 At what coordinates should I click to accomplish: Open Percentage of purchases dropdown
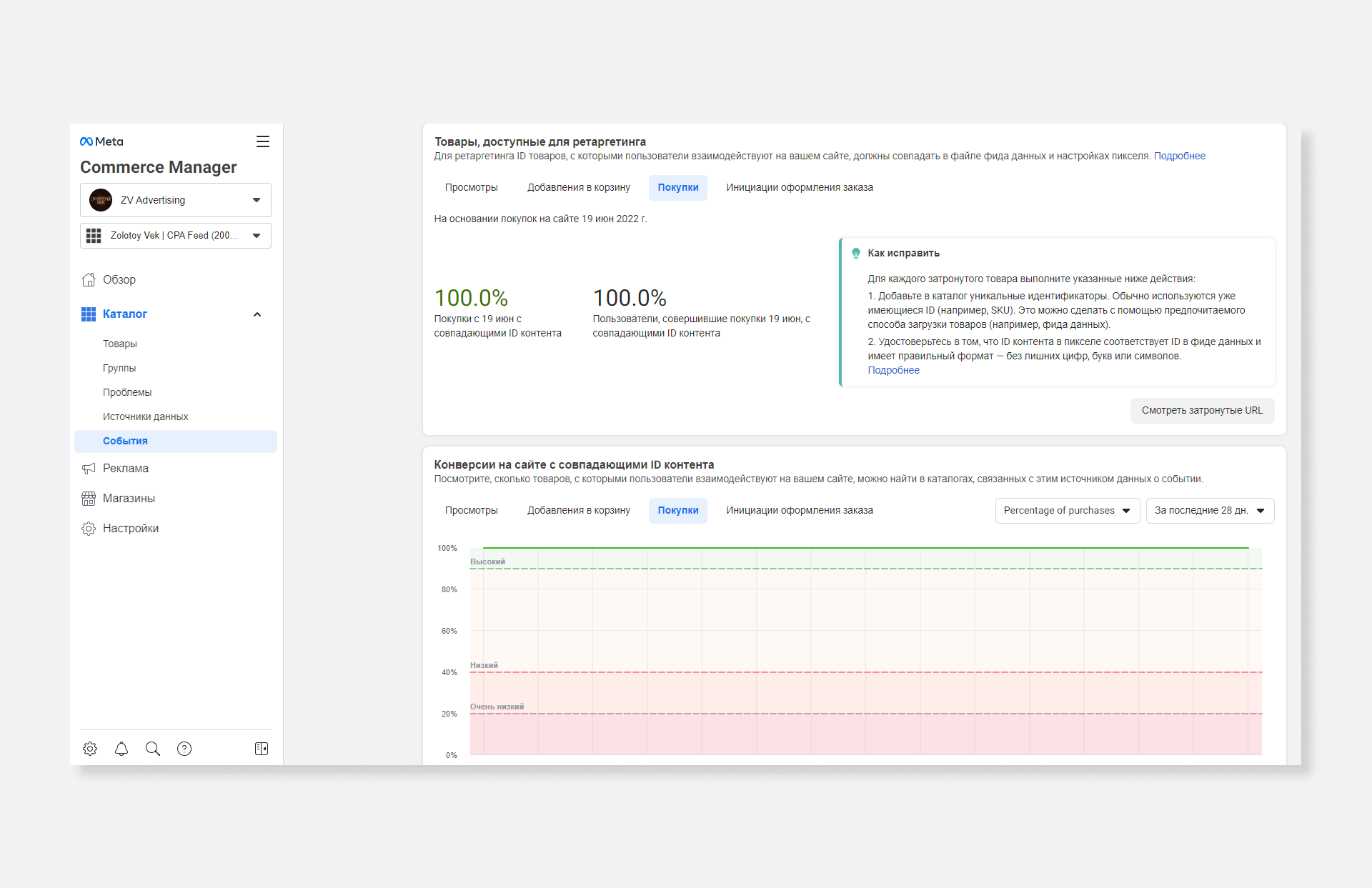1067,511
